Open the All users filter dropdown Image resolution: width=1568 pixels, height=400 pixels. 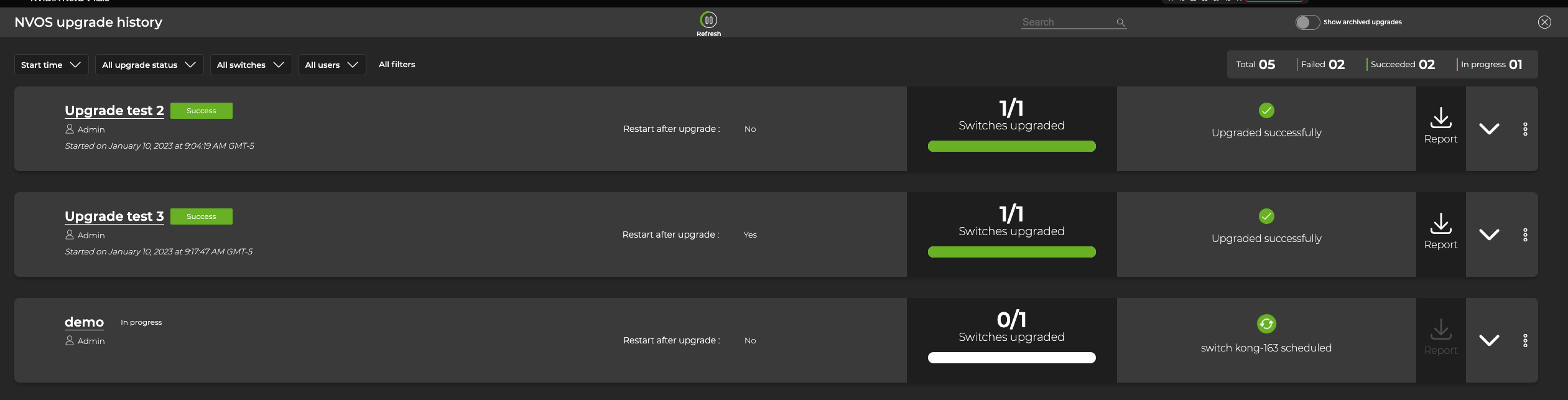332,65
